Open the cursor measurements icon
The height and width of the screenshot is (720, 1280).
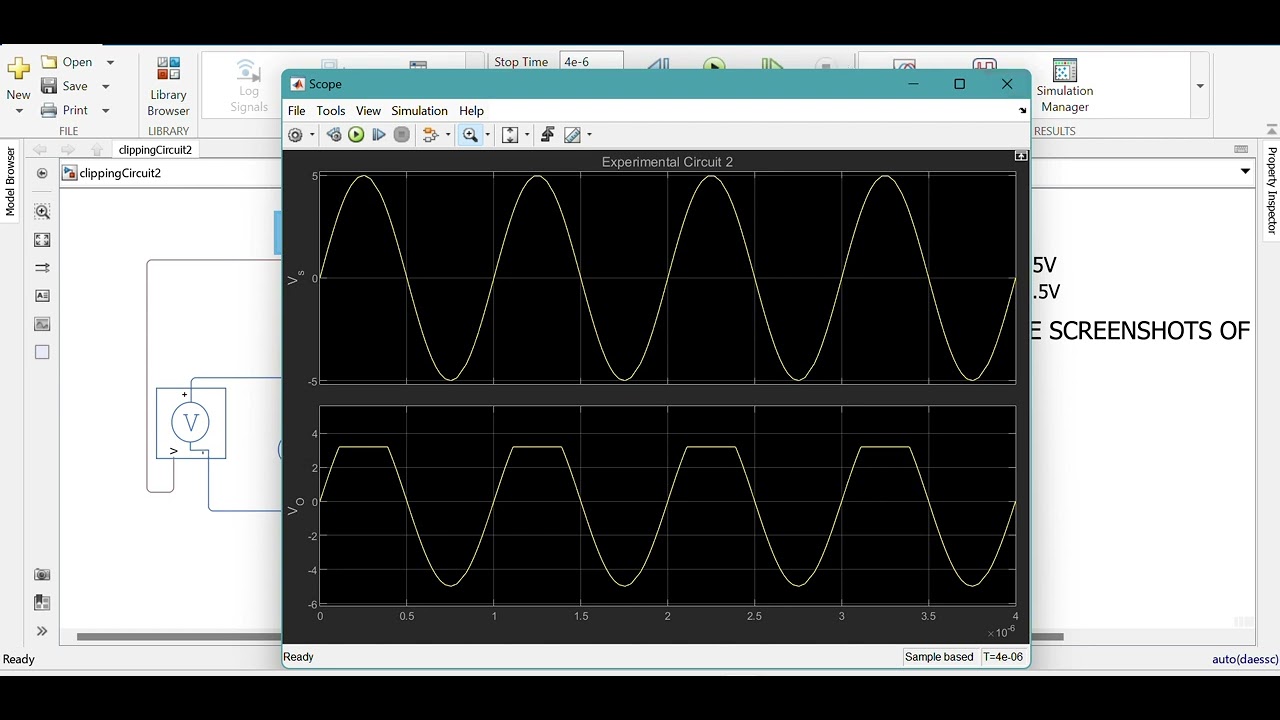pyautogui.click(x=572, y=135)
